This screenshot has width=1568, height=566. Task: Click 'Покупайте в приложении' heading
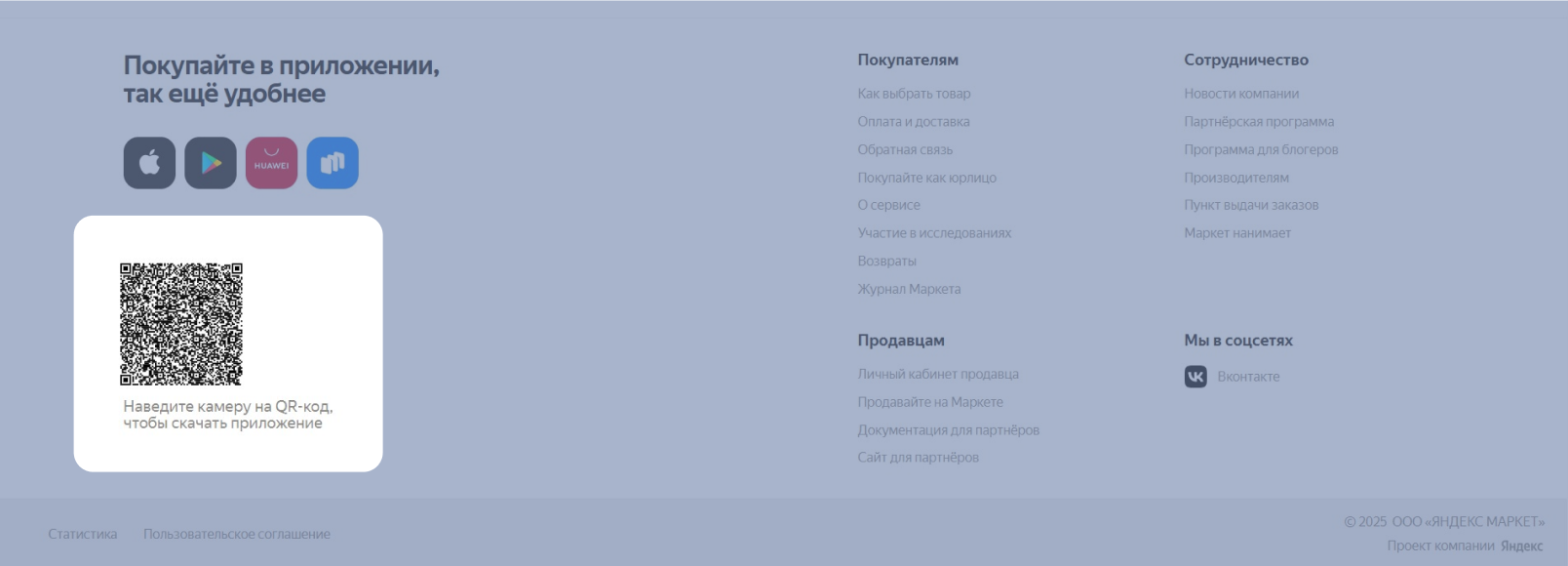point(281,79)
